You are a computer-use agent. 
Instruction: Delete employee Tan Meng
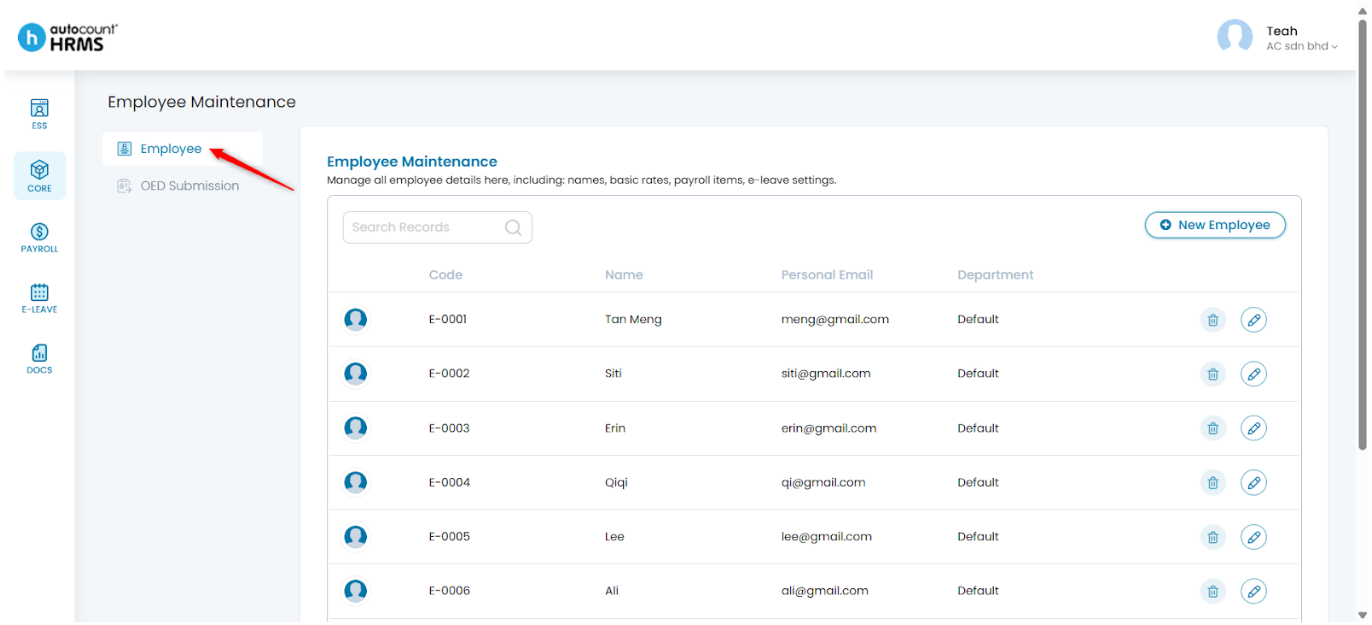click(x=1213, y=320)
